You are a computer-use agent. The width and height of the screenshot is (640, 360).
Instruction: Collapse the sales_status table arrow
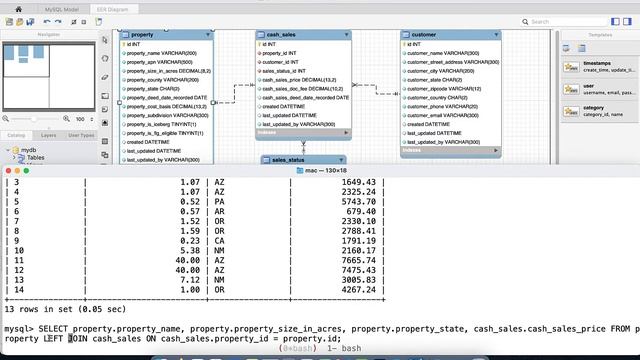(341, 160)
